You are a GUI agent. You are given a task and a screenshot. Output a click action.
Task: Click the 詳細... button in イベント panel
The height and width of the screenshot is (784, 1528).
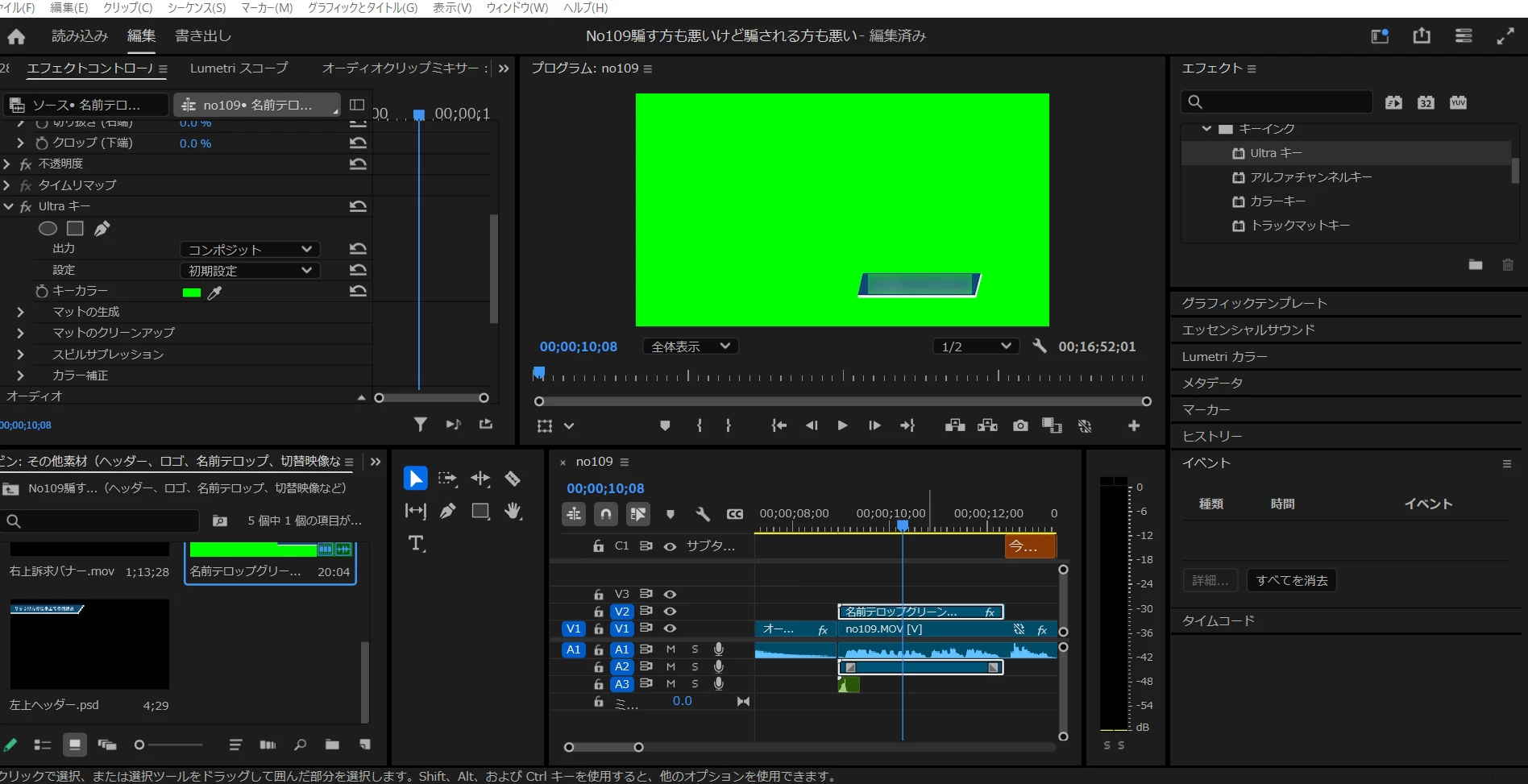pyautogui.click(x=1210, y=580)
